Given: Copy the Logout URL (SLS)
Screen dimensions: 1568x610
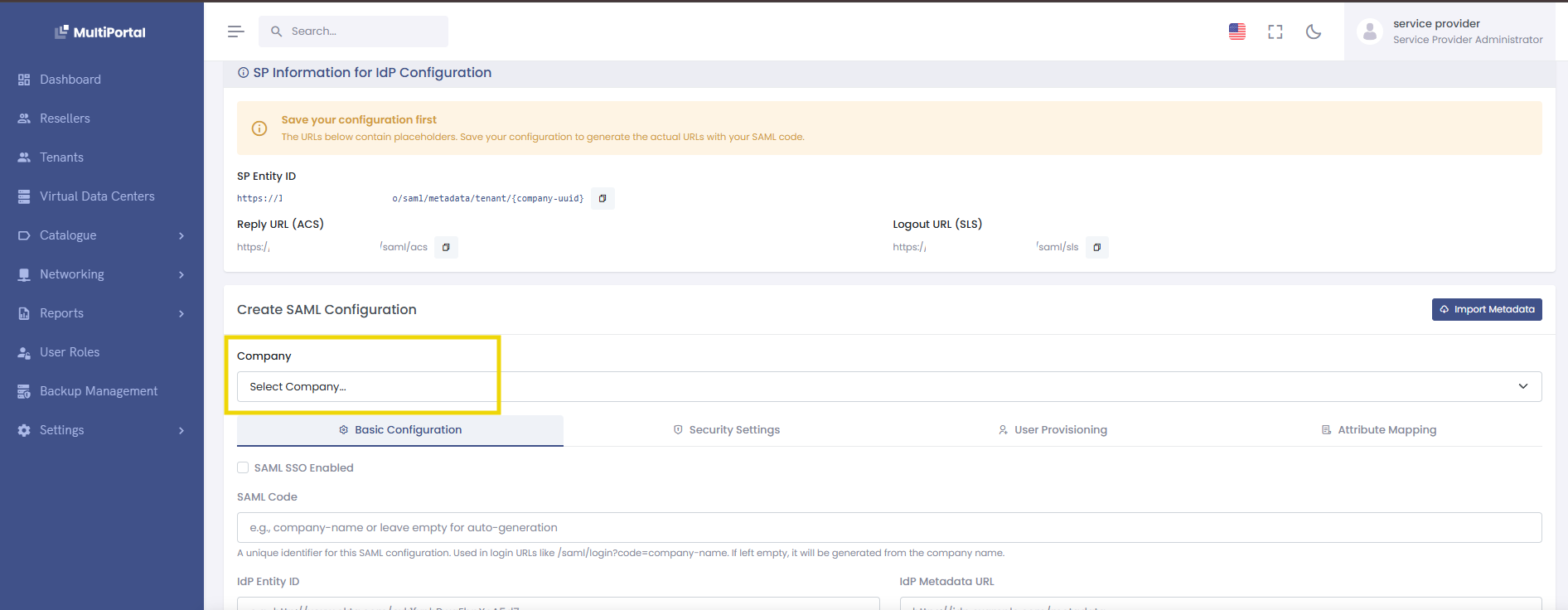Looking at the screenshot, I should tap(1096, 247).
